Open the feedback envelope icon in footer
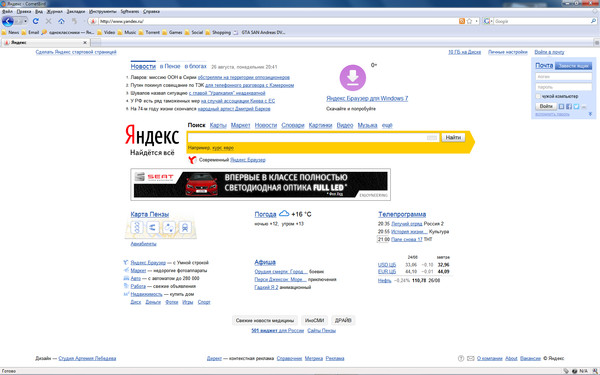The image size is (600, 375). click(471, 359)
